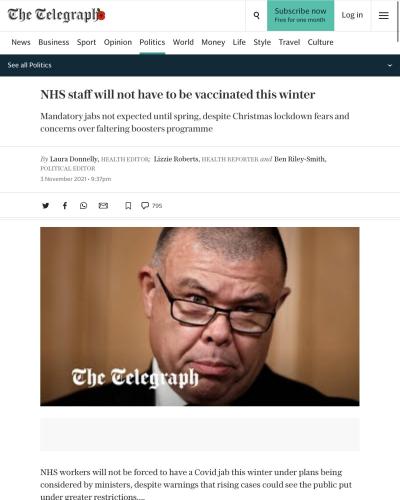Click The Telegraph logo in header

56,15
